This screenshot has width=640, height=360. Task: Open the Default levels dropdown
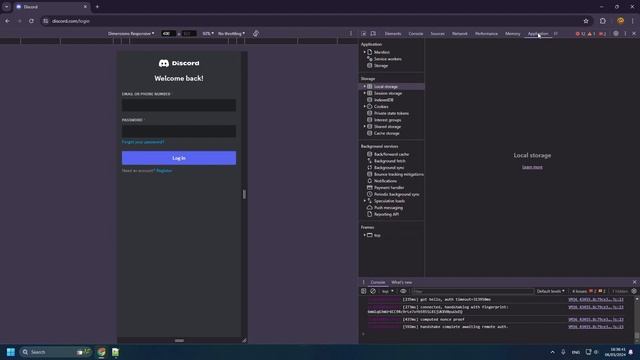[551, 291]
